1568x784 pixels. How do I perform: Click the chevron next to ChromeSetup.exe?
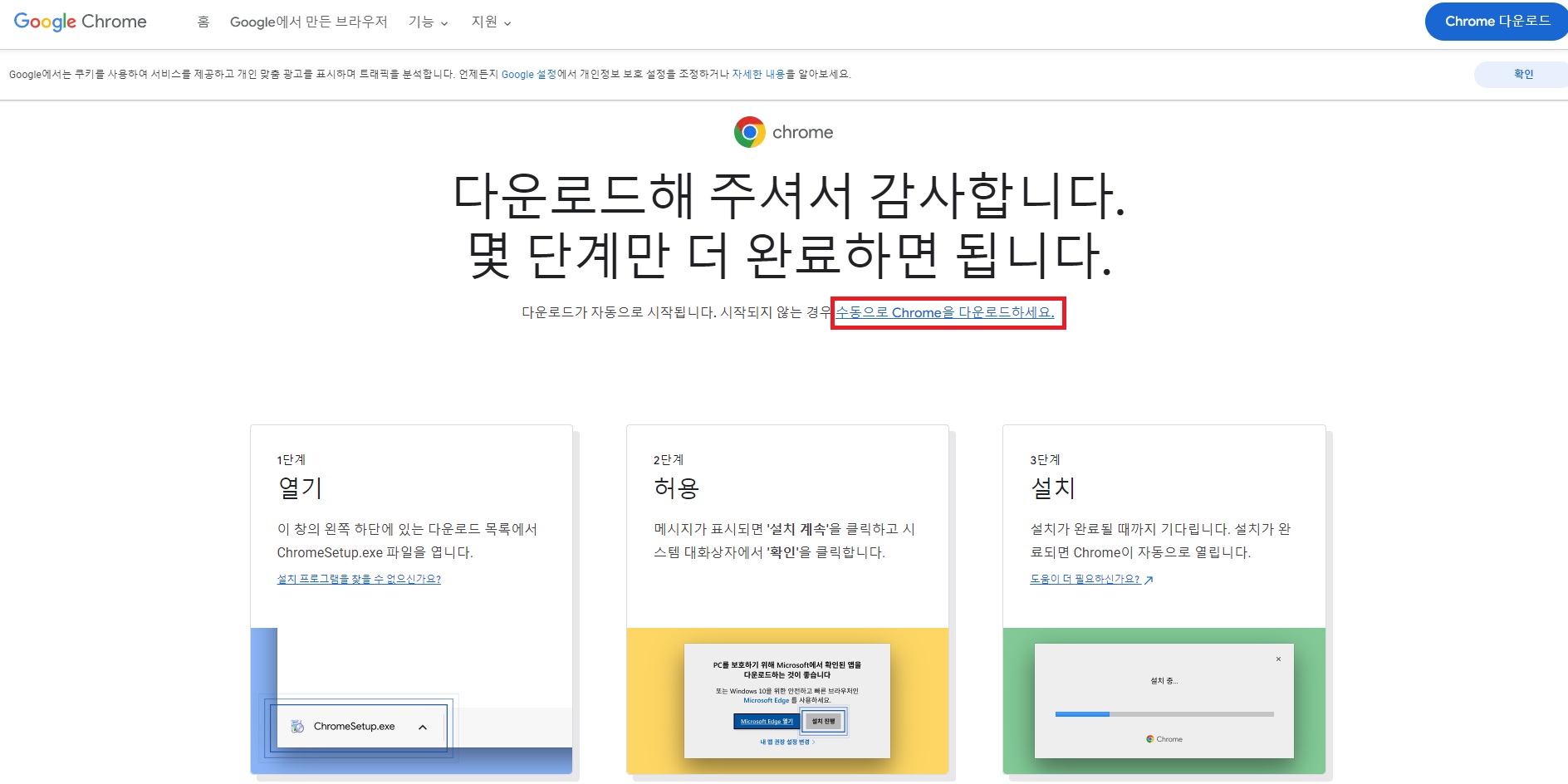[x=423, y=728]
